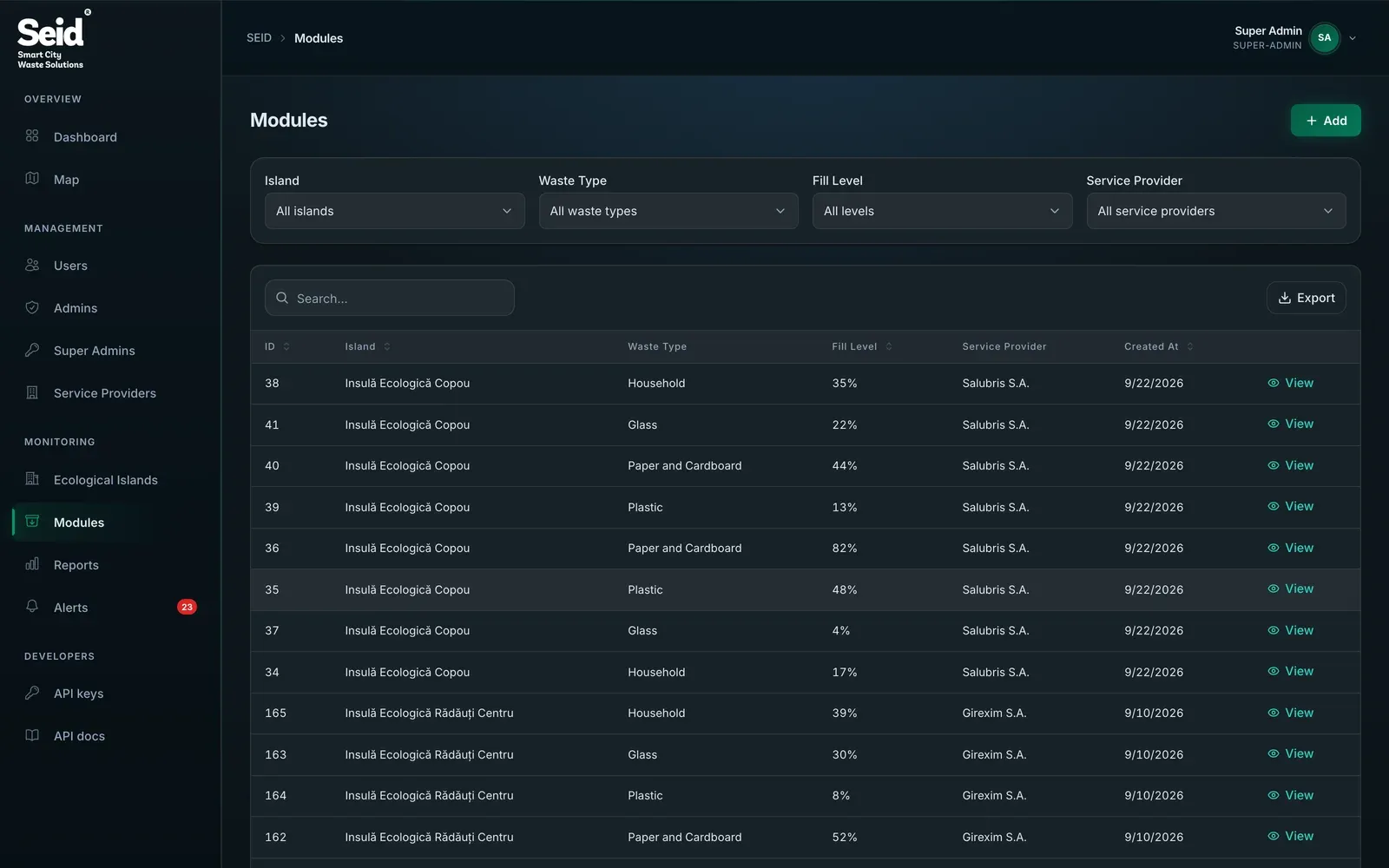Click the eye icon for module 41
The image size is (1389, 868).
[1274, 424]
